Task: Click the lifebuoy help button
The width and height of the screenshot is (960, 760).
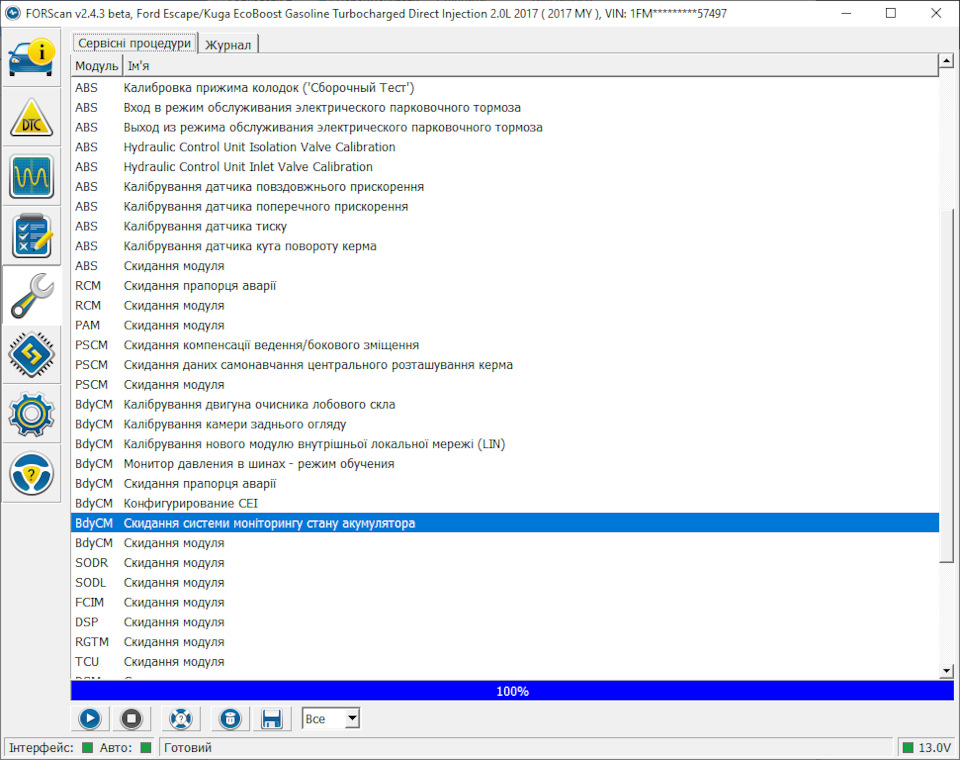Action: click(181, 718)
